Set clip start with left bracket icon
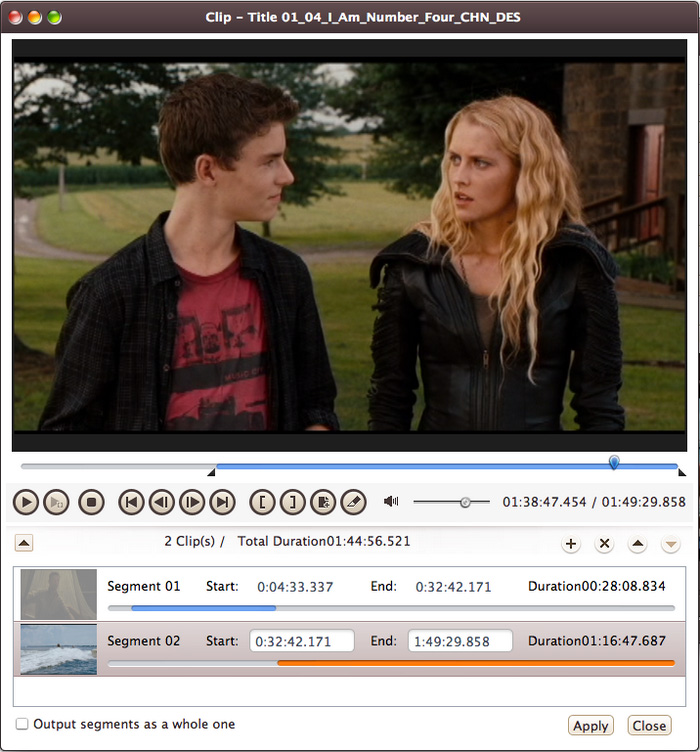Screen dimensions: 700x752 pyautogui.click(x=261, y=502)
